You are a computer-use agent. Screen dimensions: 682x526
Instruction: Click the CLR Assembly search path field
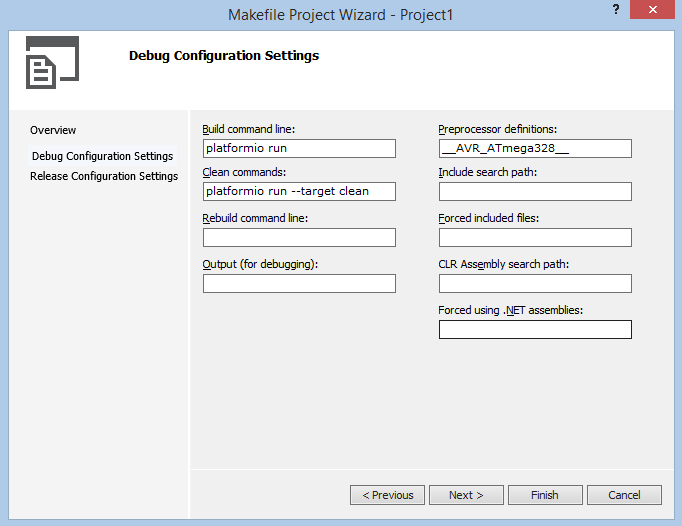535,283
